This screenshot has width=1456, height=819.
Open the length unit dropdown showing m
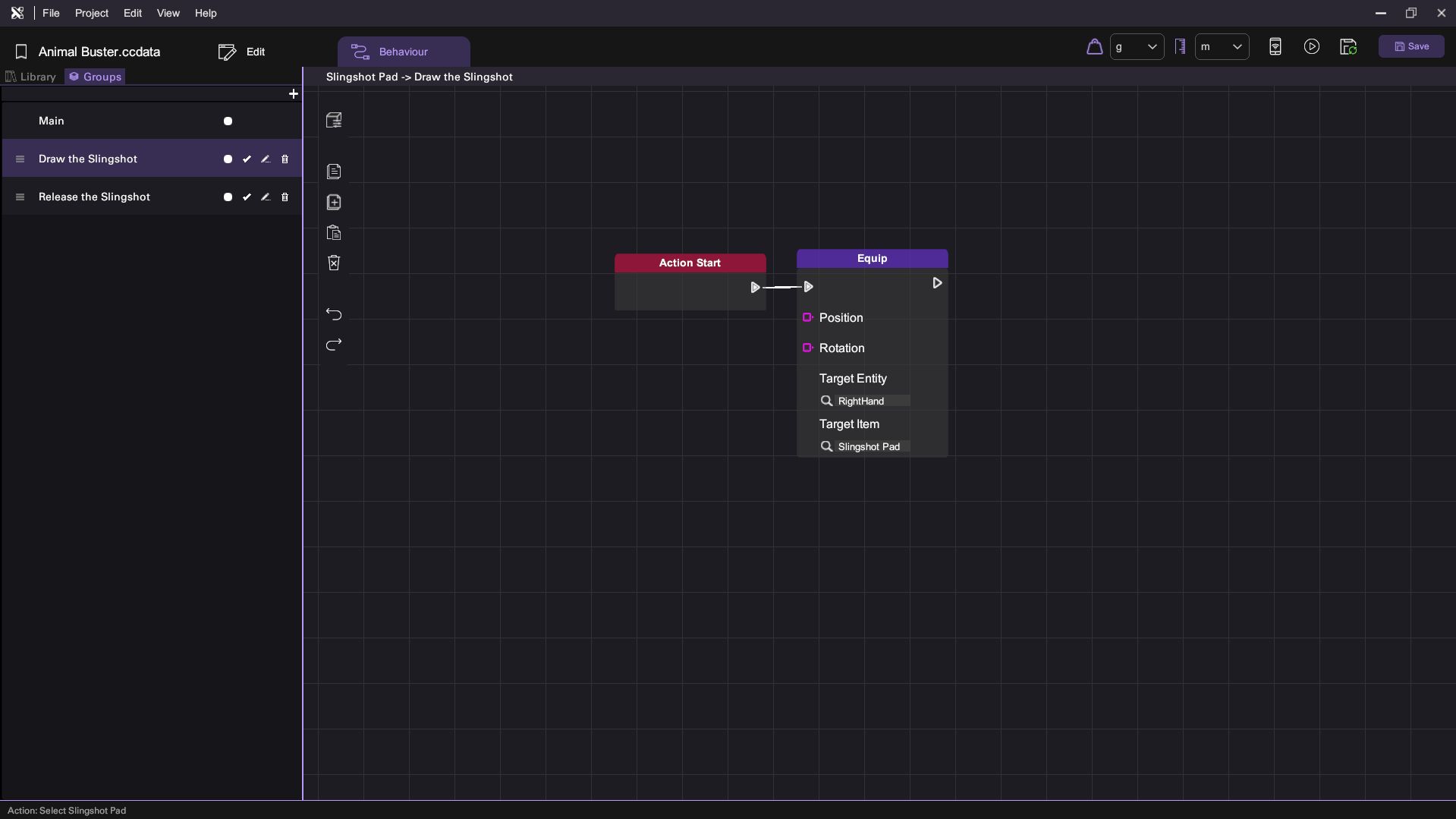[1222, 47]
